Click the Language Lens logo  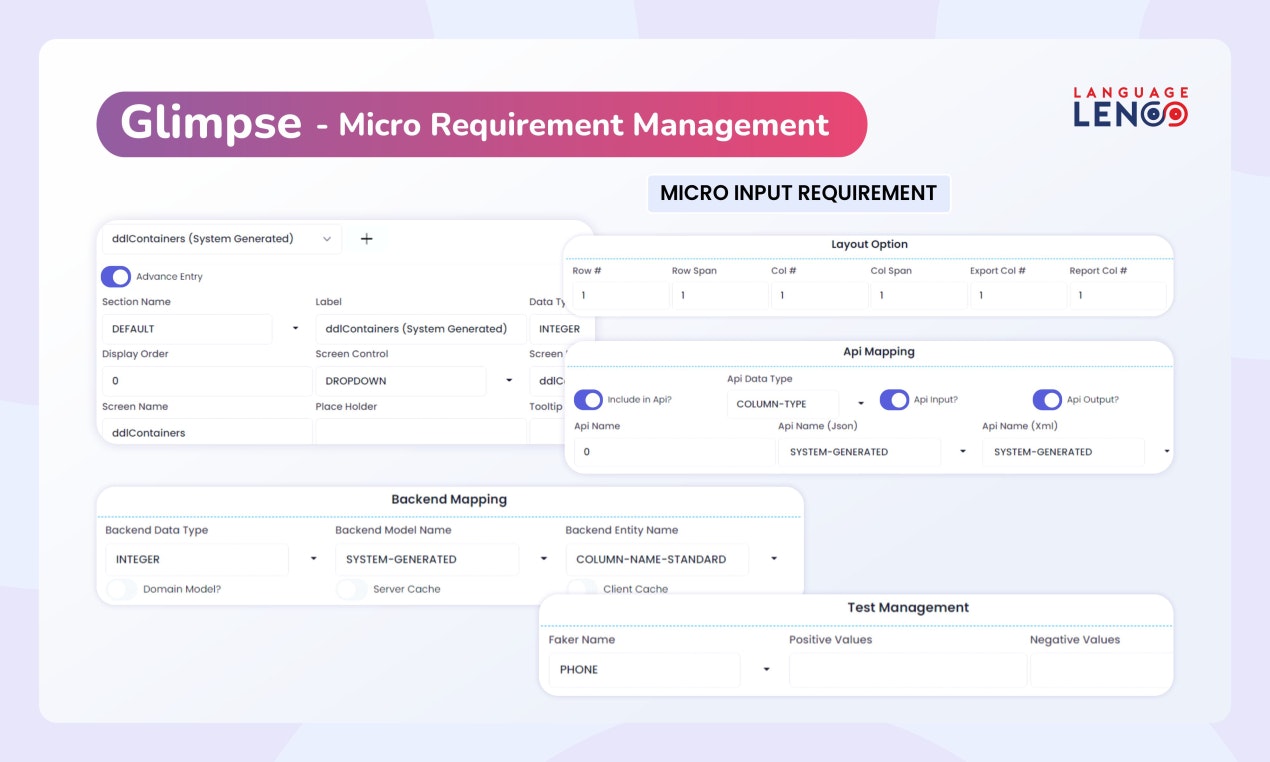(1131, 107)
